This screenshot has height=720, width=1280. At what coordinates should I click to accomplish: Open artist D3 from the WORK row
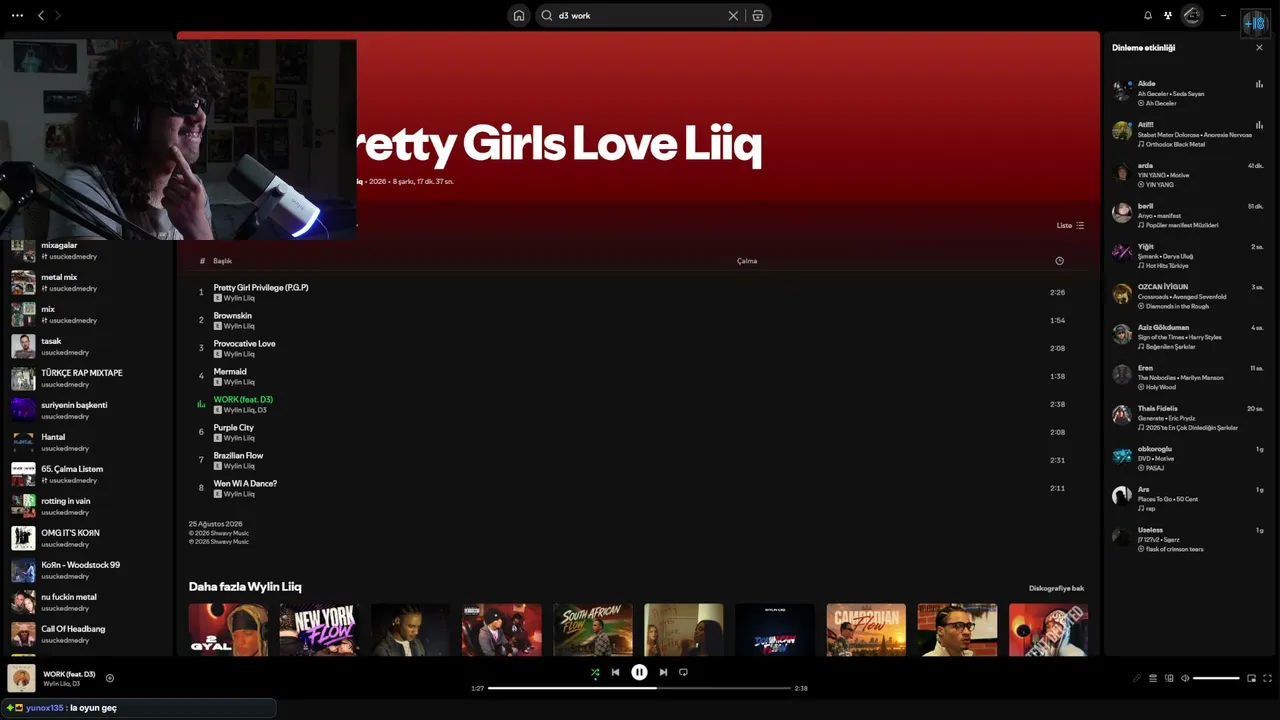click(262, 410)
